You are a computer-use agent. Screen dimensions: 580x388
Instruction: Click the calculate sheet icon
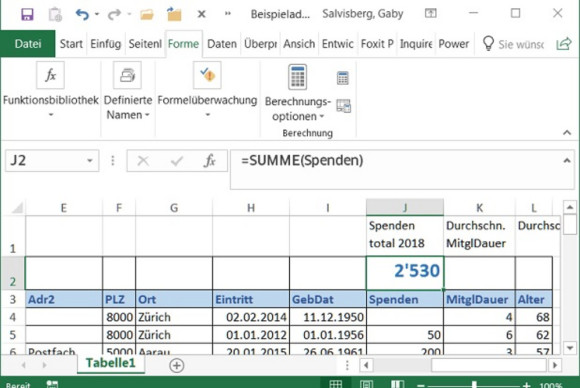coord(343,106)
